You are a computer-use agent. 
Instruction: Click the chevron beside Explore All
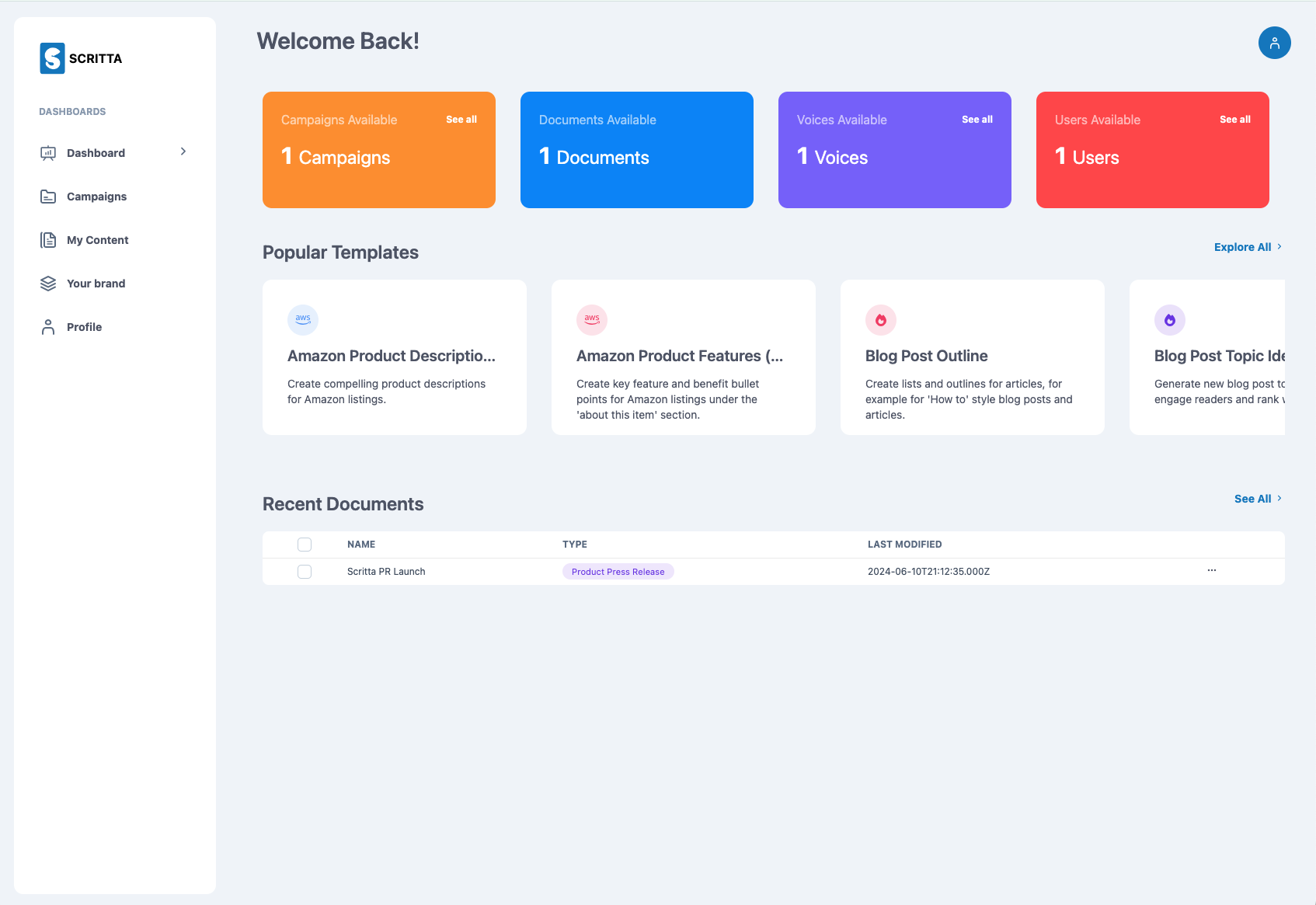click(1279, 246)
